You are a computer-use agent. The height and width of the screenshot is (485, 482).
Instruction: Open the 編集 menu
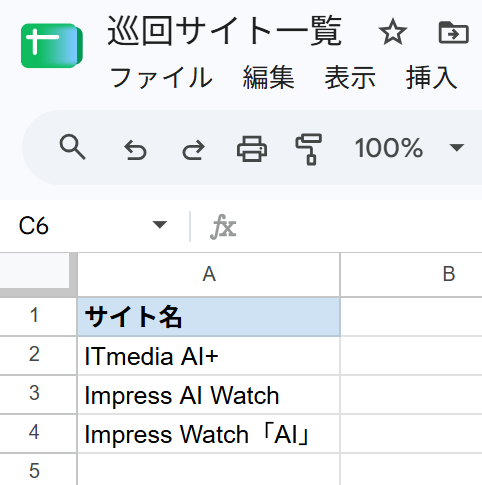pos(268,78)
